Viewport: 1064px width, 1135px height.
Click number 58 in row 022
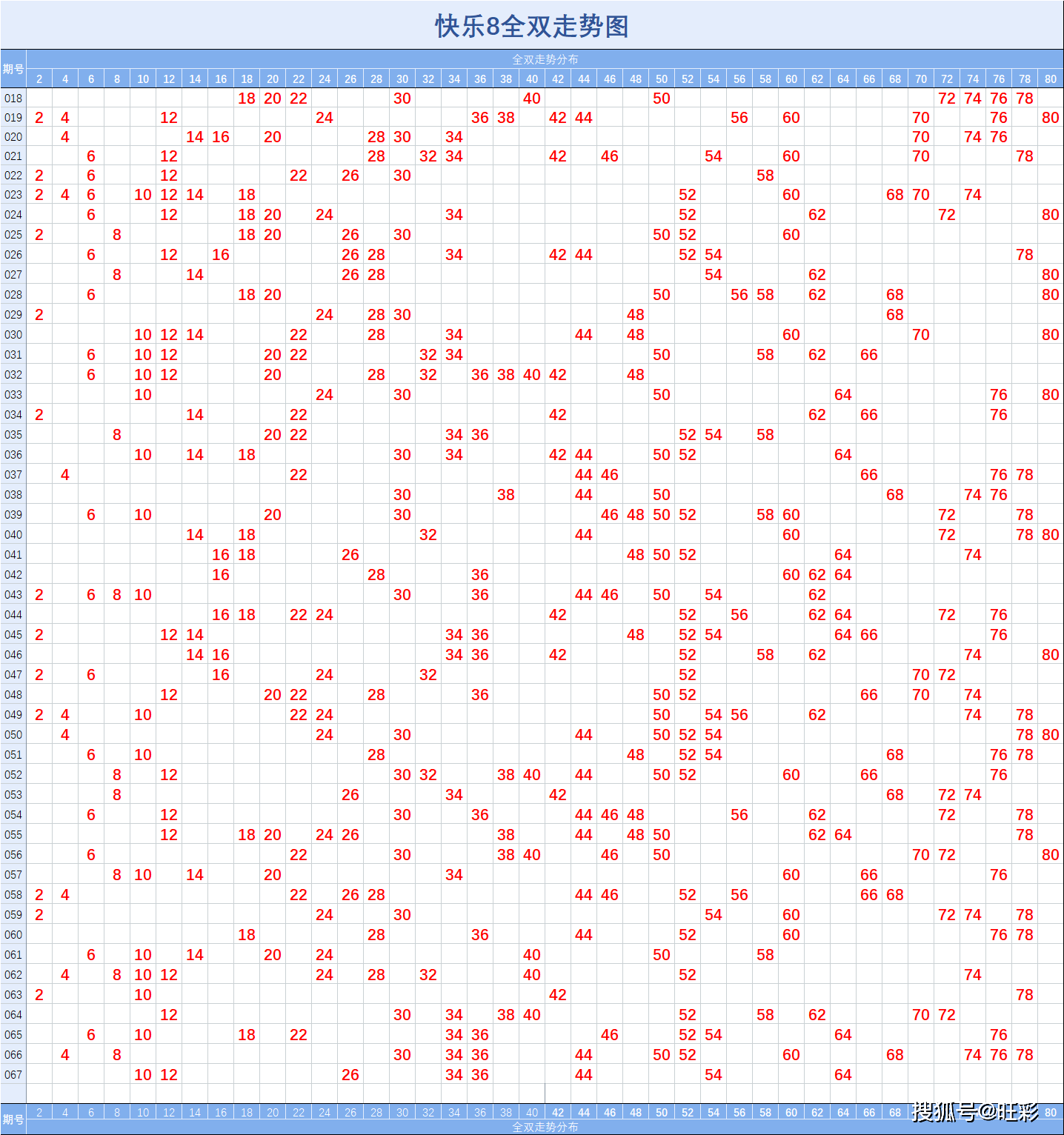click(765, 176)
